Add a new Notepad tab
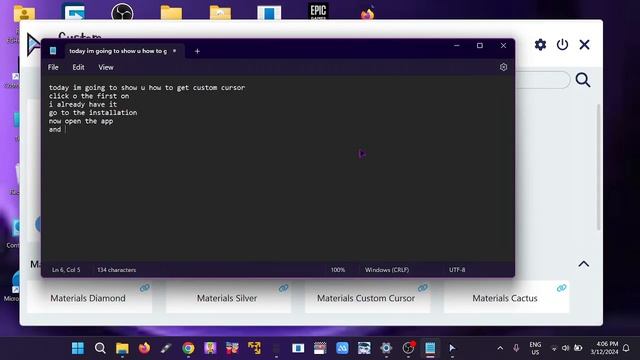Viewport: 640px width, 360px height. pos(197,51)
